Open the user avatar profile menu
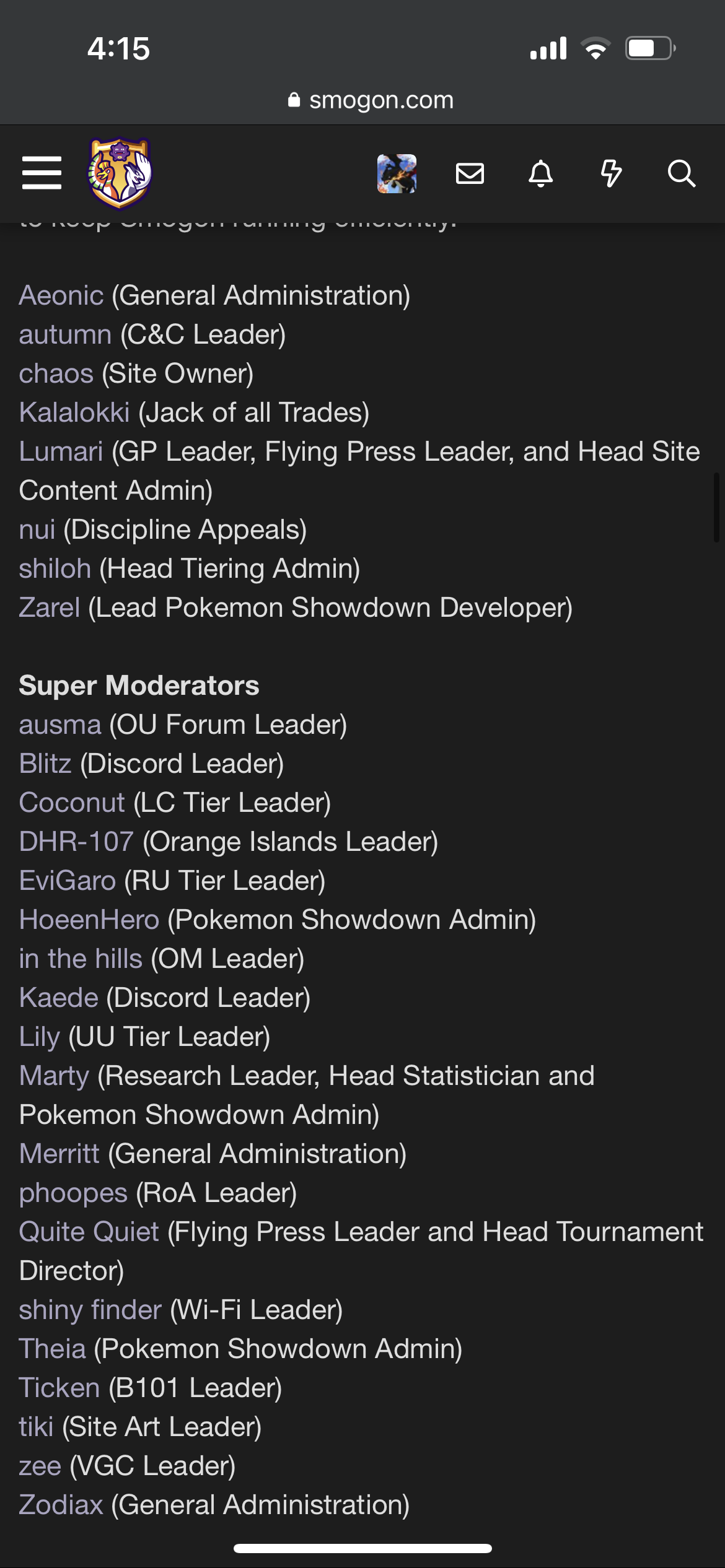This screenshot has width=725, height=1568. pos(397,173)
